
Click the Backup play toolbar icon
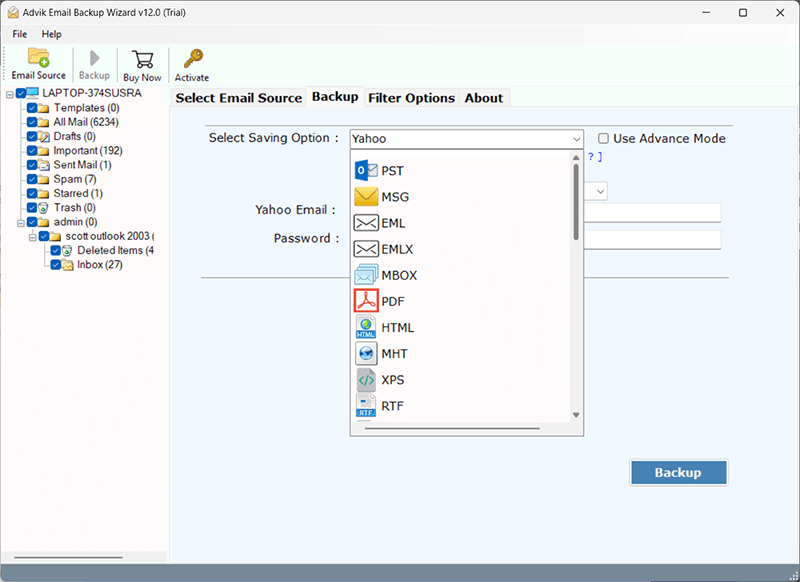coord(94,58)
